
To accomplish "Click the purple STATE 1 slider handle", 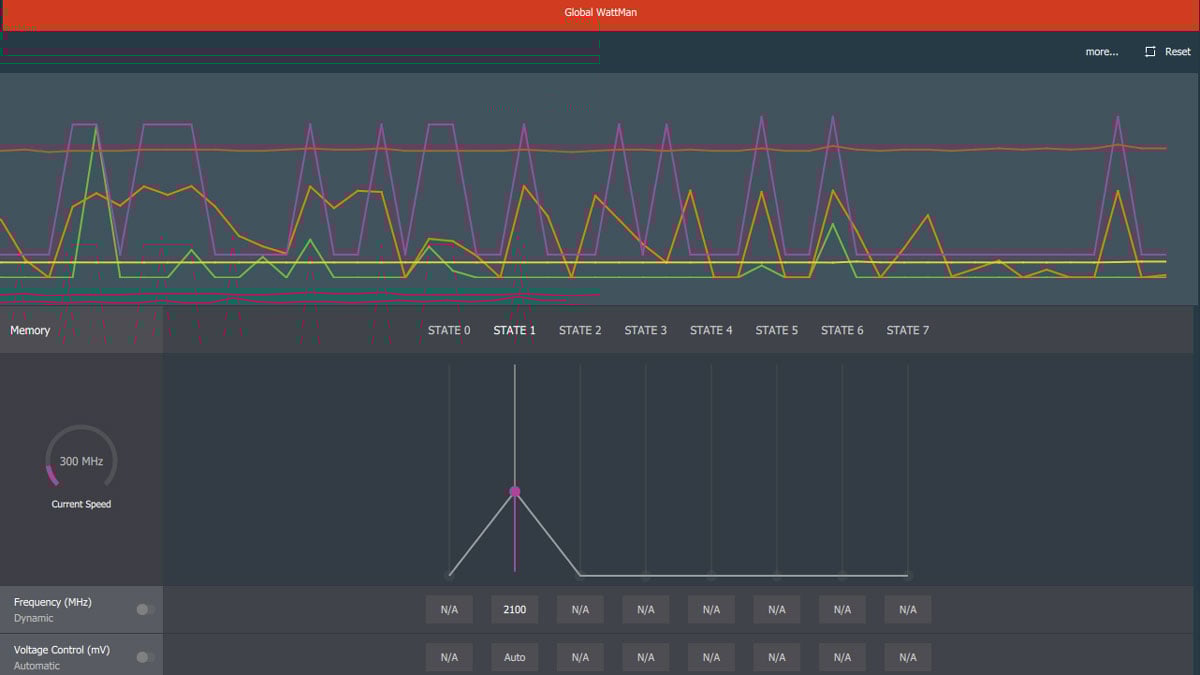I will (x=515, y=491).
